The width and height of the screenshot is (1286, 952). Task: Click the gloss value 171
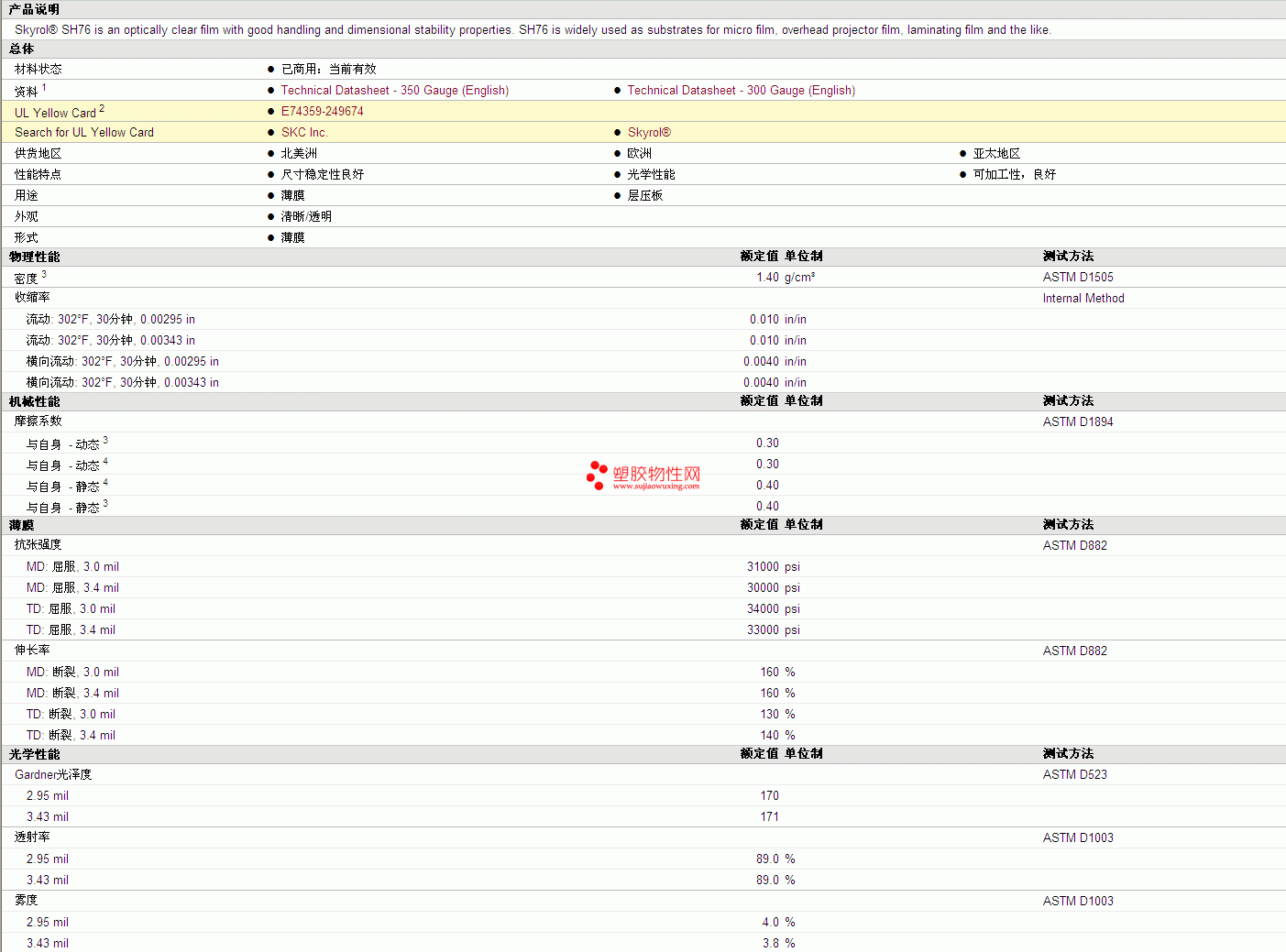pos(769,816)
